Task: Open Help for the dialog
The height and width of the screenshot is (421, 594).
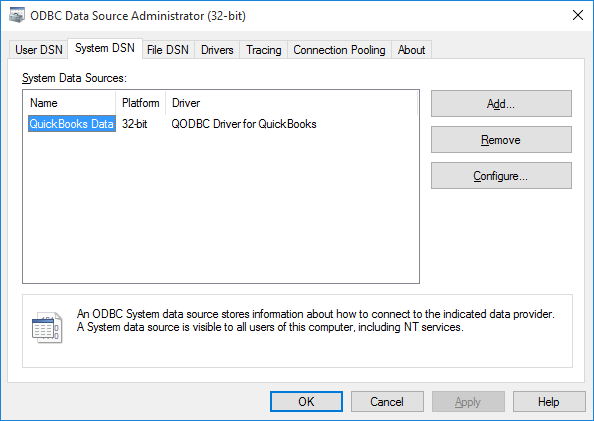Action: pyautogui.click(x=549, y=402)
